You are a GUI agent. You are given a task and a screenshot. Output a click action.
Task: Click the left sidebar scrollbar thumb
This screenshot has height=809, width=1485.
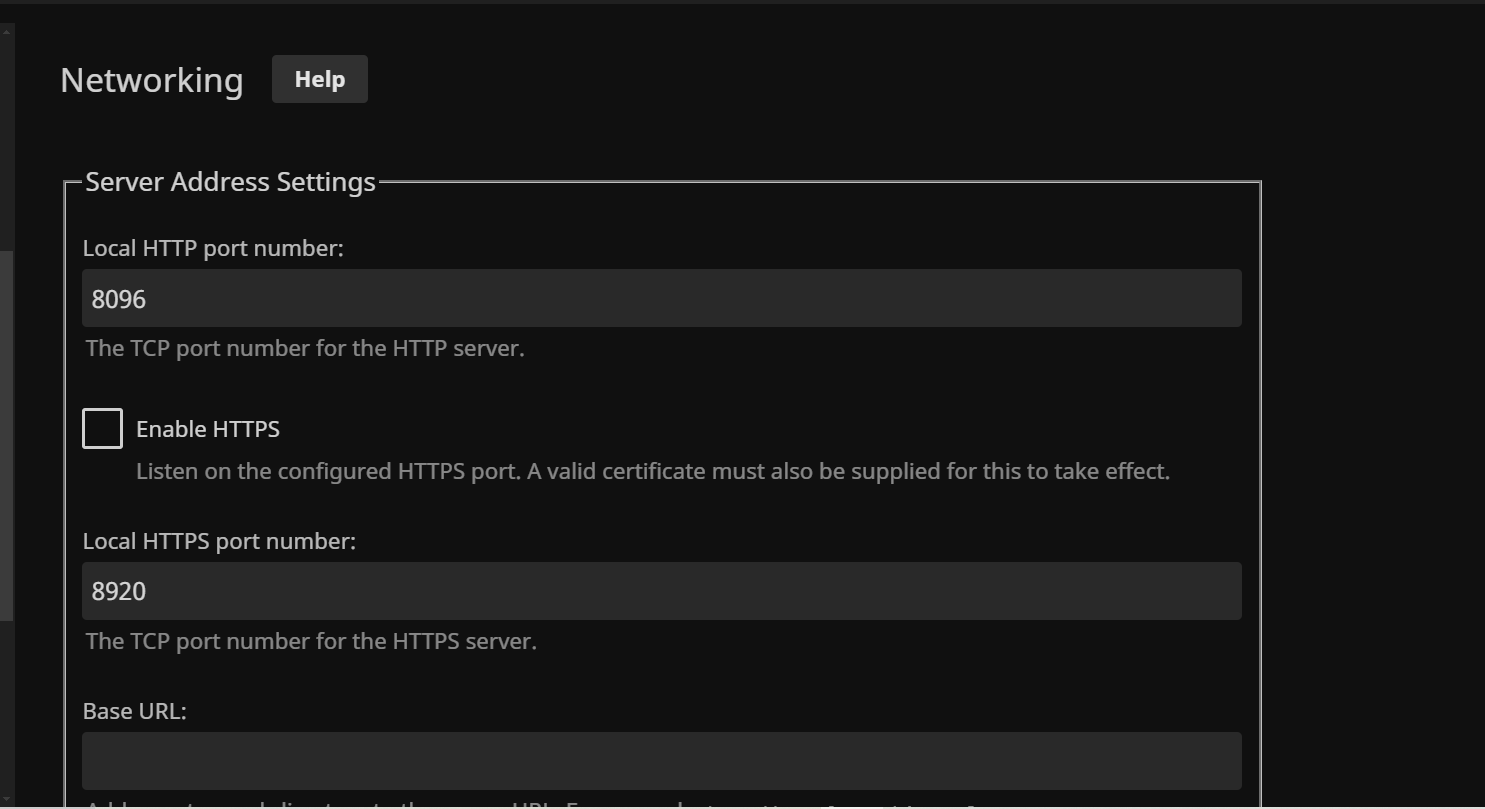click(6, 435)
